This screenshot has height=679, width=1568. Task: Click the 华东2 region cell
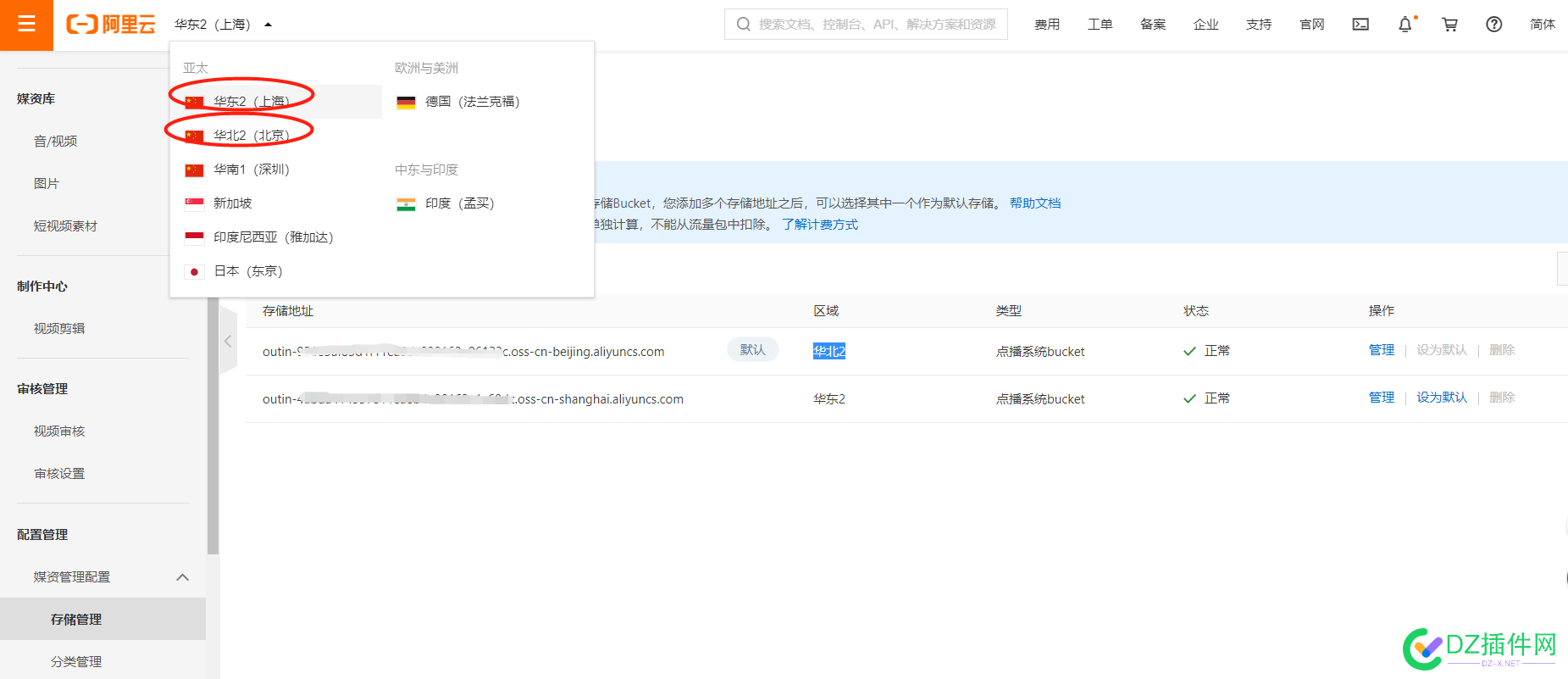[829, 399]
